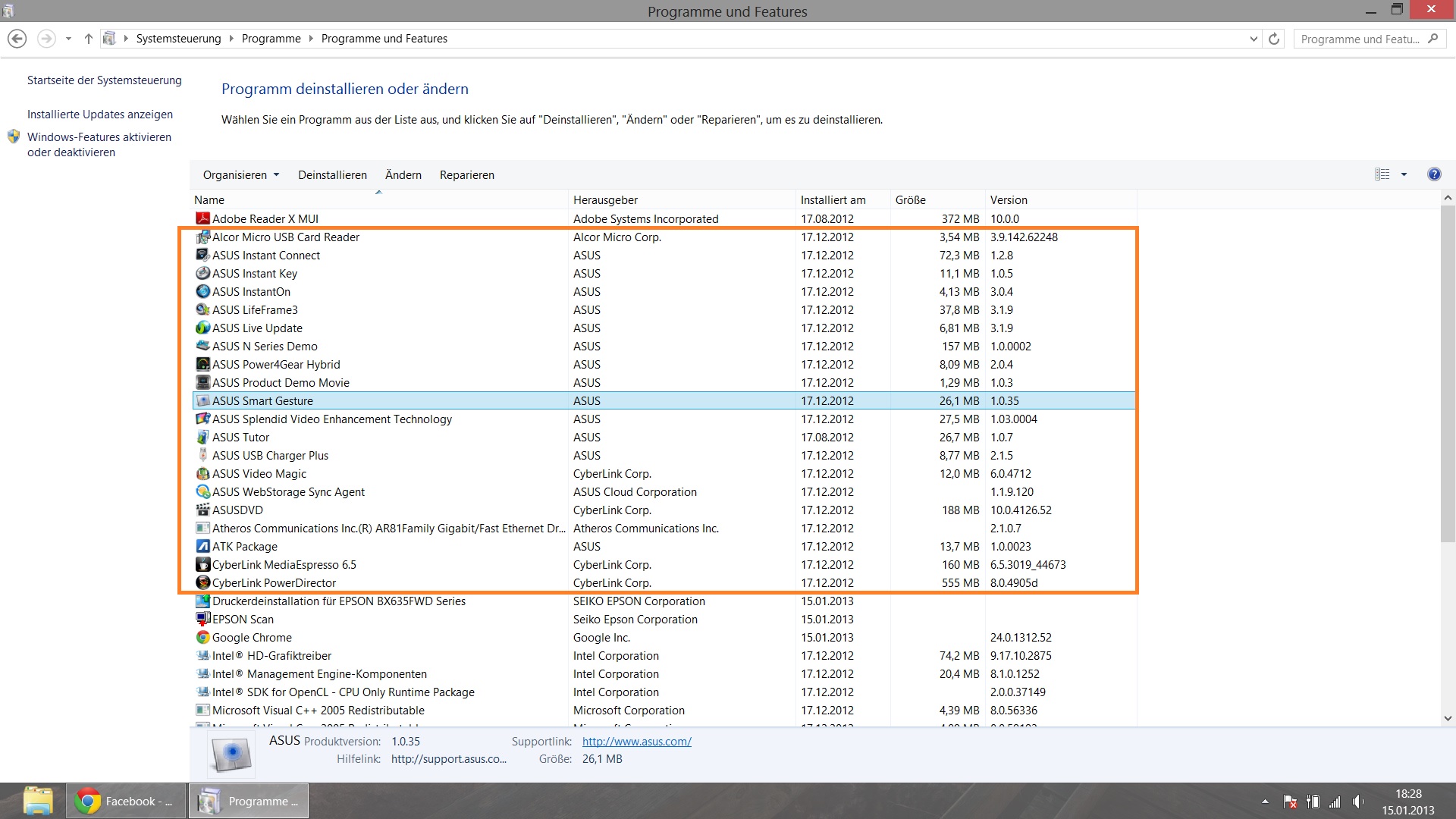Open the Organisieren dropdown menu

[241, 175]
